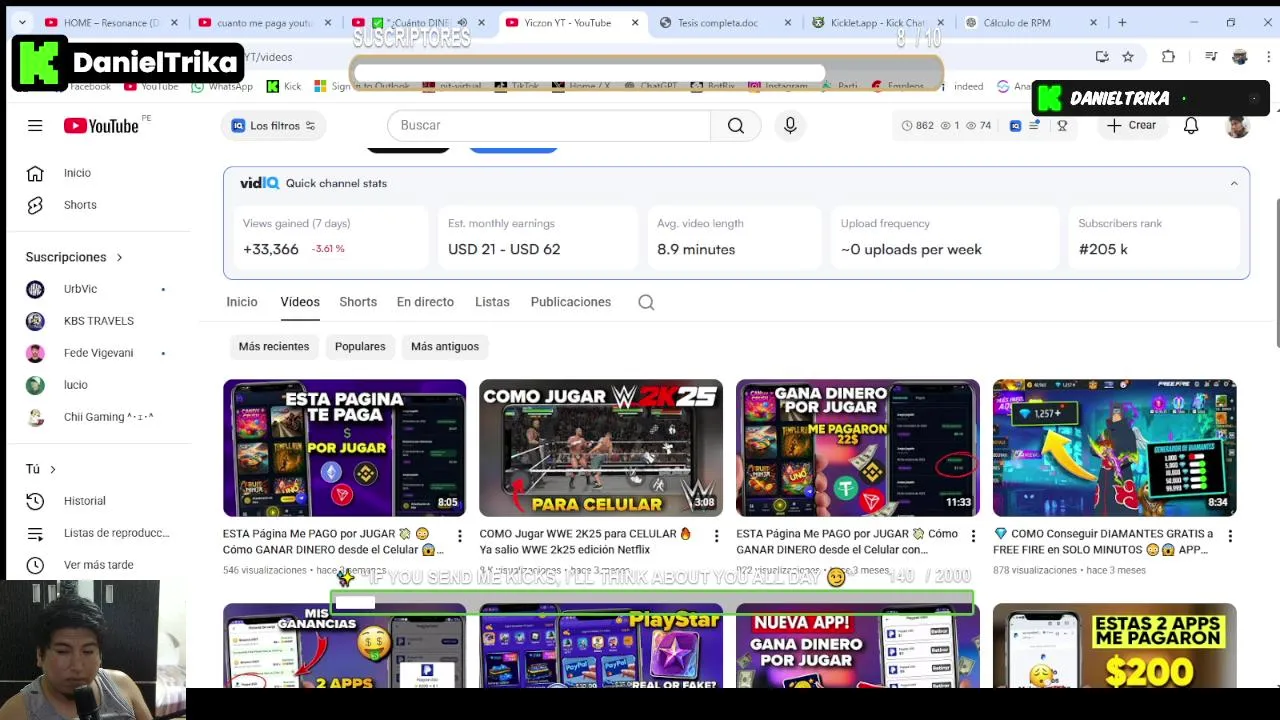
Task: Open the Listas channel tab
Action: (492, 302)
